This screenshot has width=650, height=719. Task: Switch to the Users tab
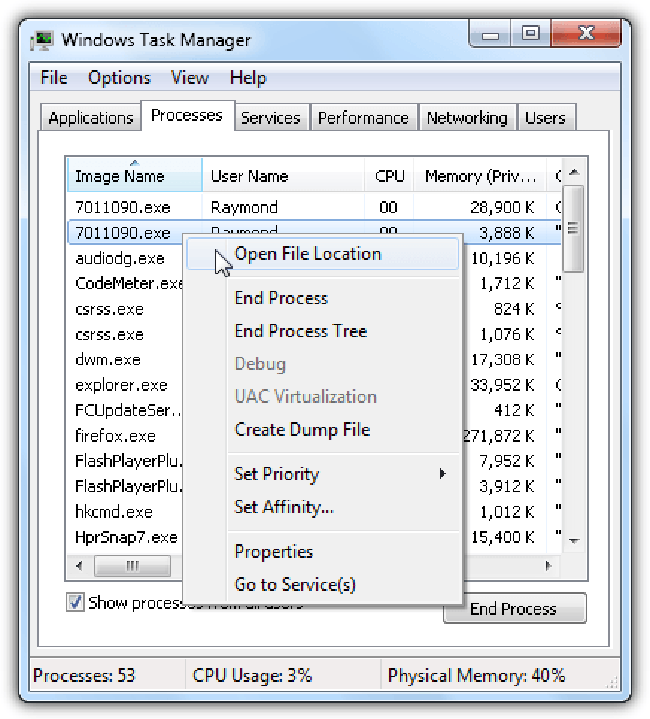click(545, 118)
